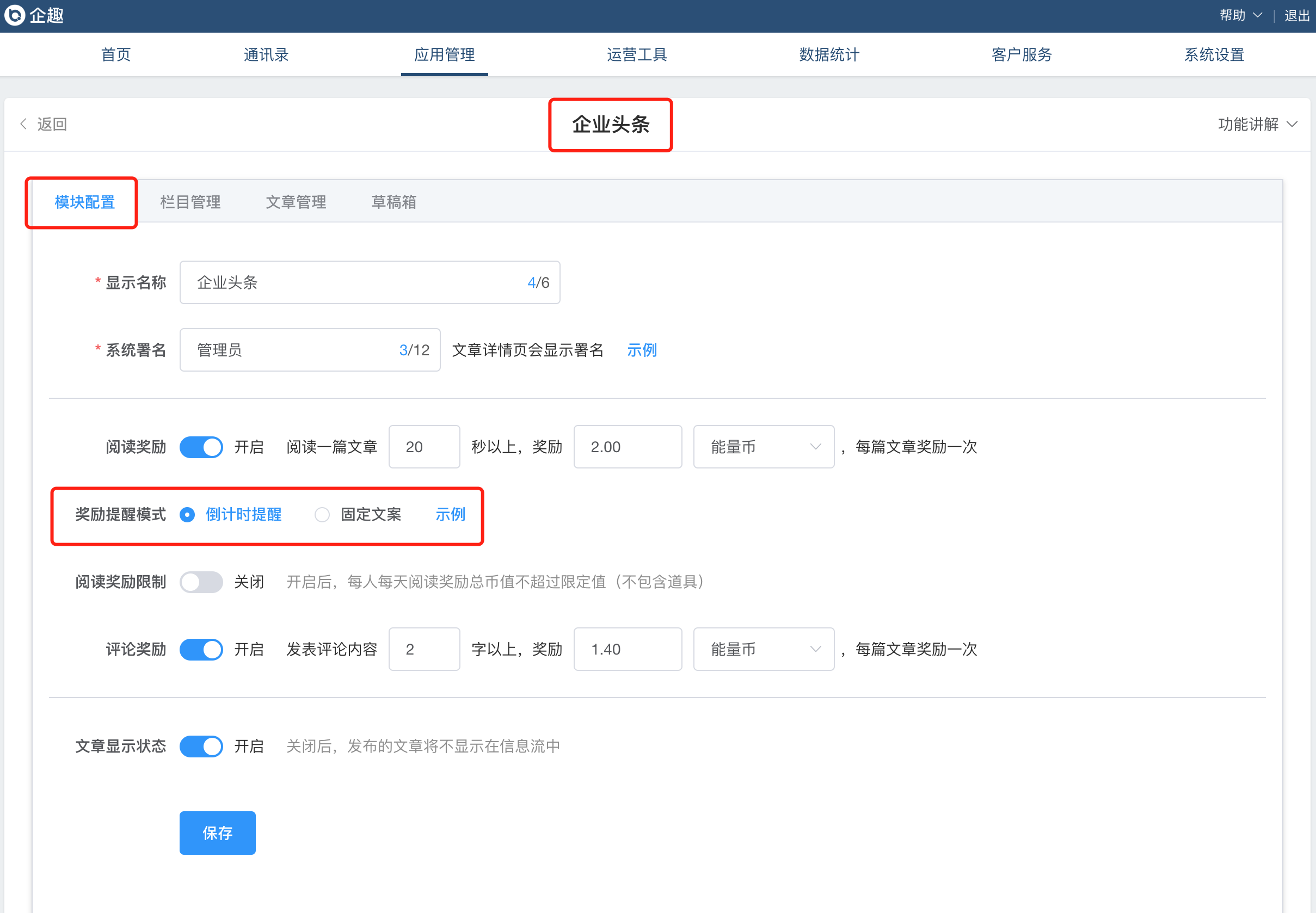This screenshot has width=1316, height=913.
Task: Click the back arrow next to 返回
Action: tap(23, 124)
